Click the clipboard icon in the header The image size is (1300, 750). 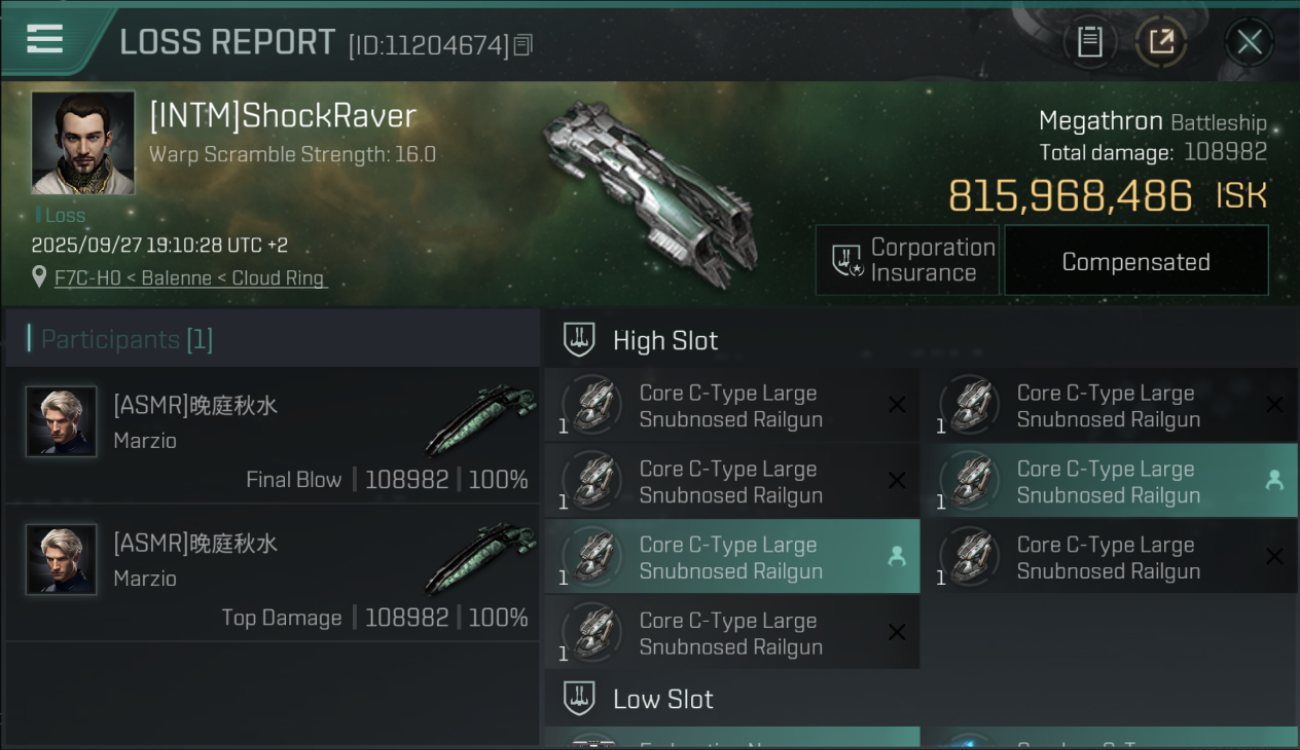coord(1089,42)
